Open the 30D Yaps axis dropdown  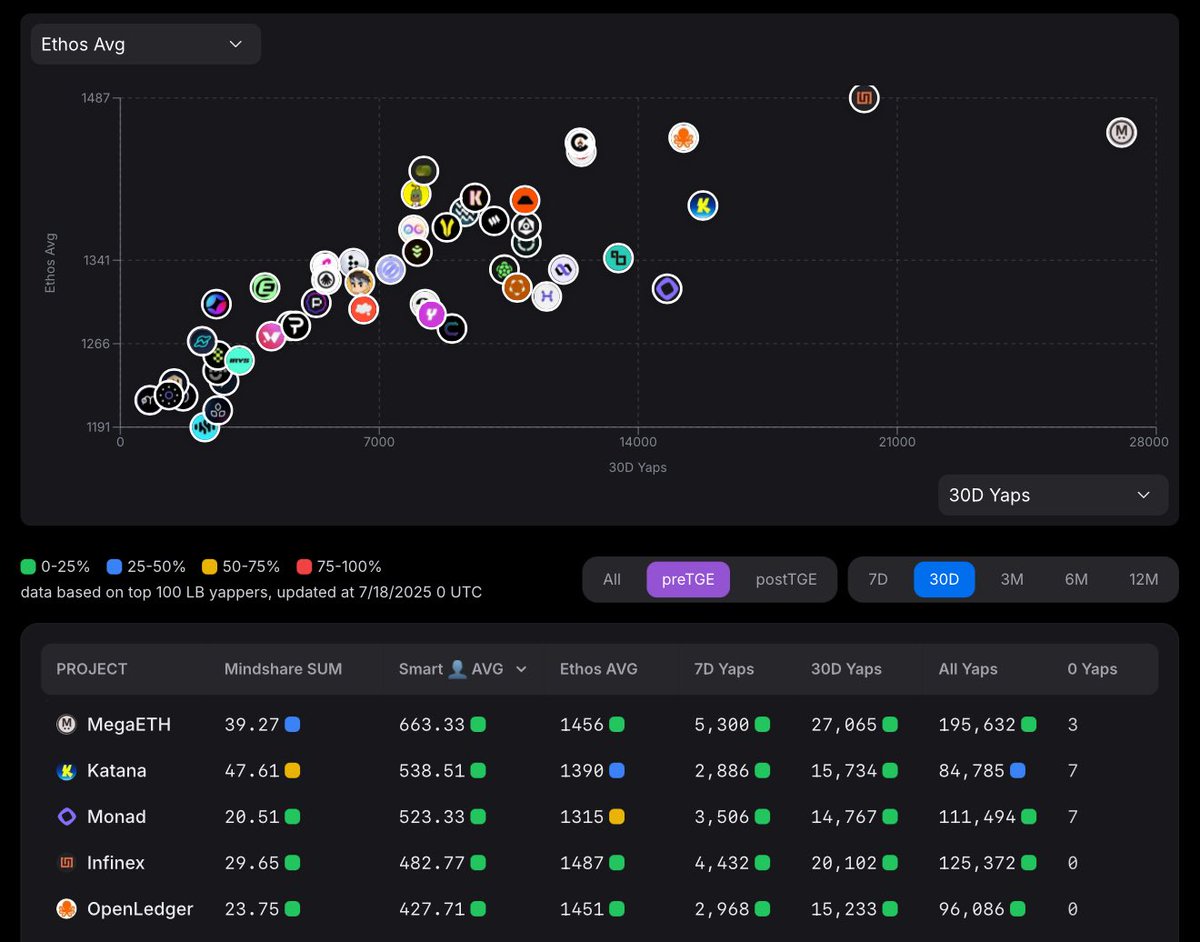(1053, 495)
